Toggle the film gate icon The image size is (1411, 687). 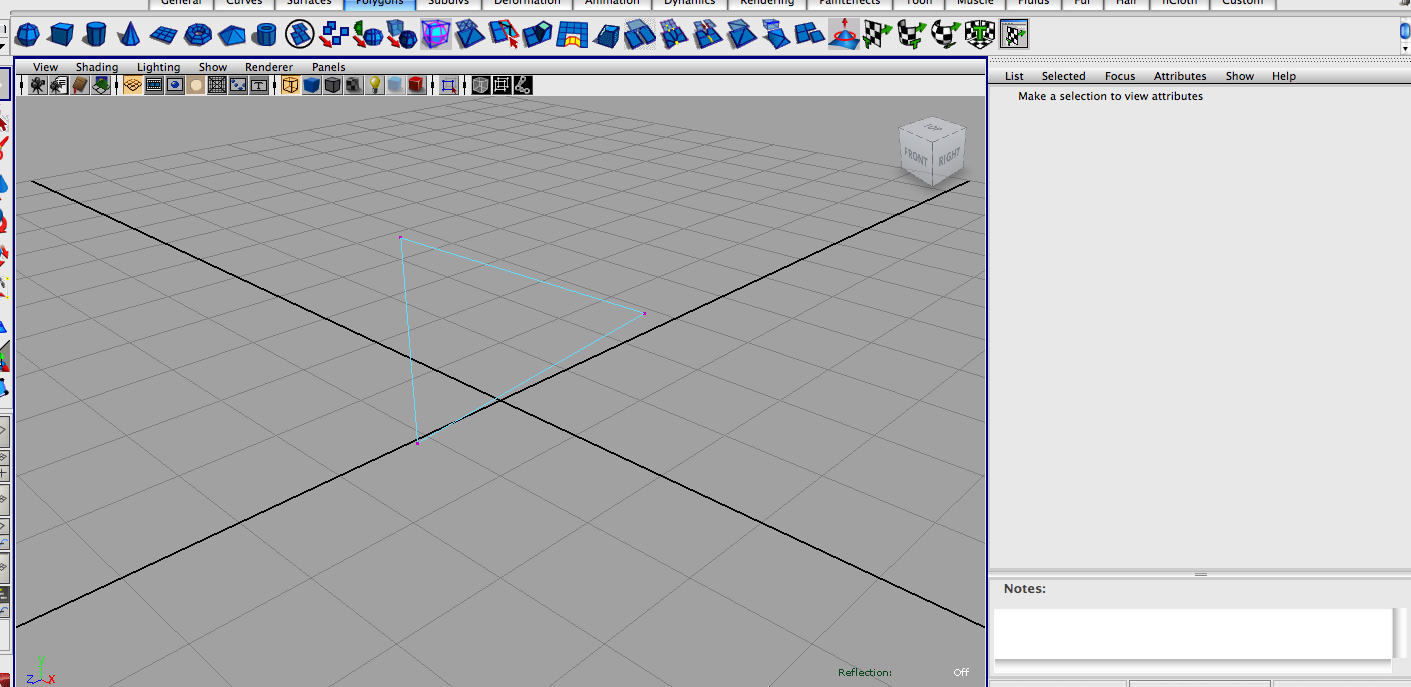(x=154, y=86)
